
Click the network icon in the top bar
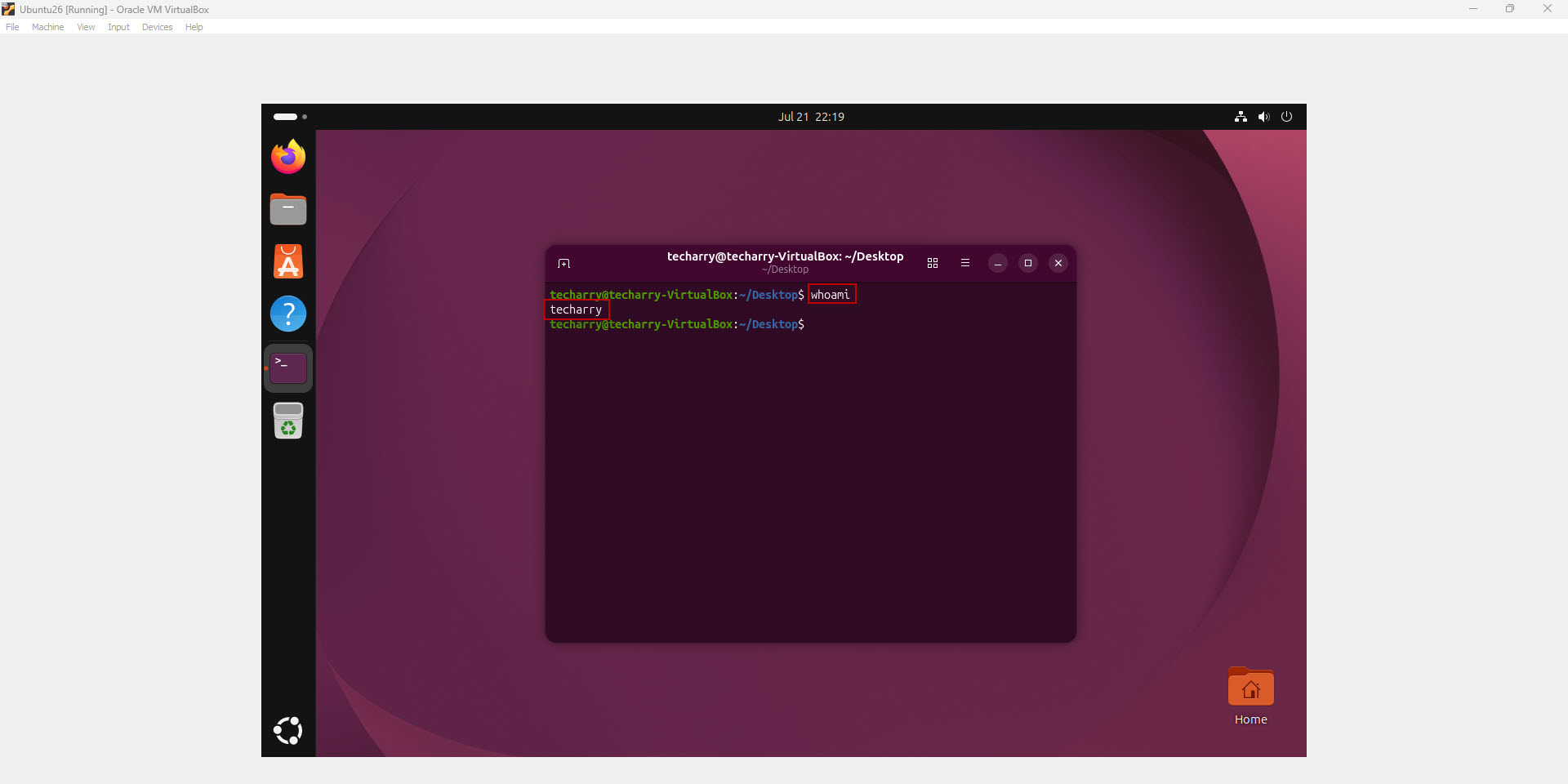point(1241,117)
